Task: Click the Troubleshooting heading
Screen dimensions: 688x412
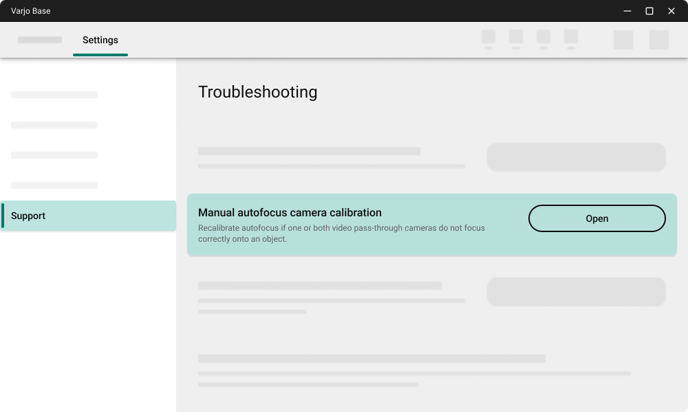Action: (x=258, y=92)
